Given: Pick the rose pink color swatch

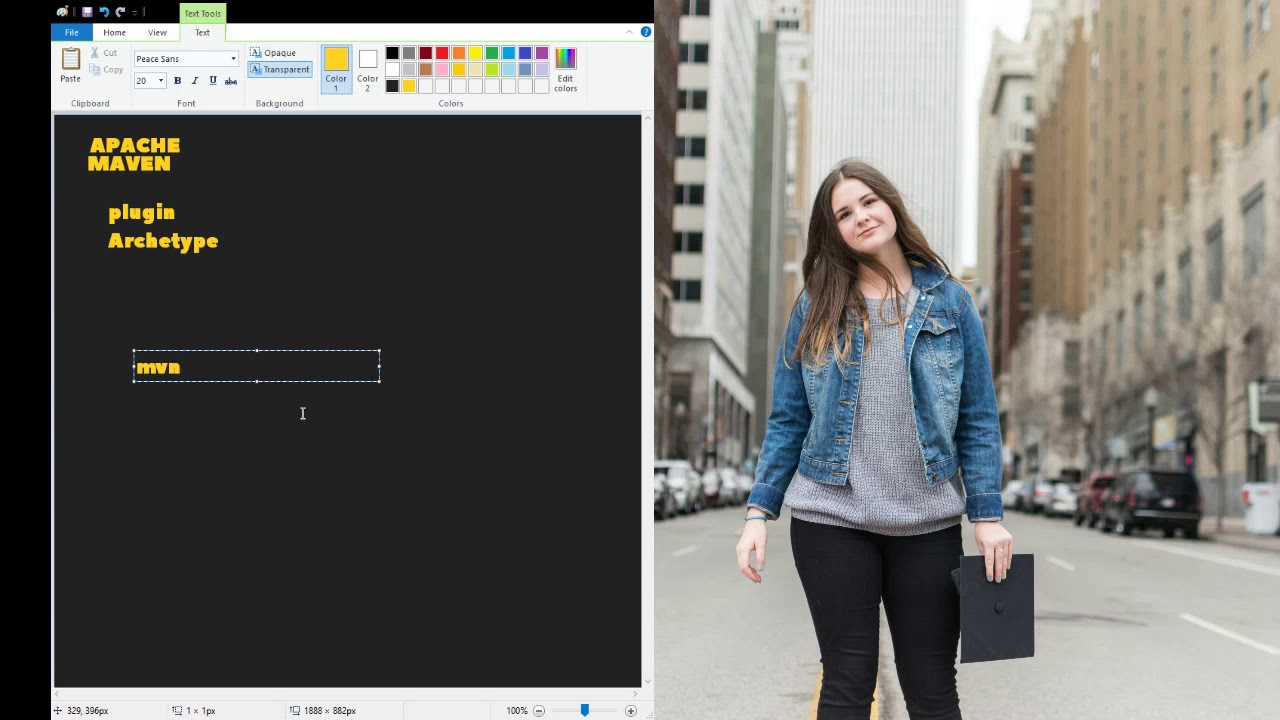Looking at the screenshot, I should coord(442,70).
